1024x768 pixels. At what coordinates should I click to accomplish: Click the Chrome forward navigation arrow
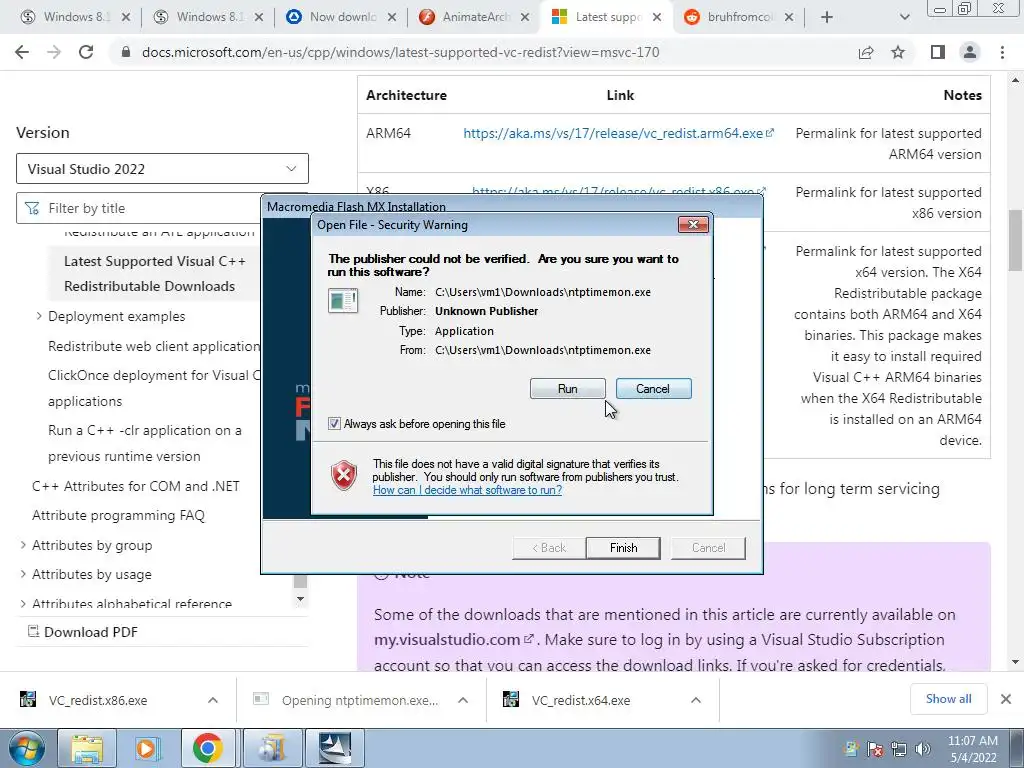[54, 52]
